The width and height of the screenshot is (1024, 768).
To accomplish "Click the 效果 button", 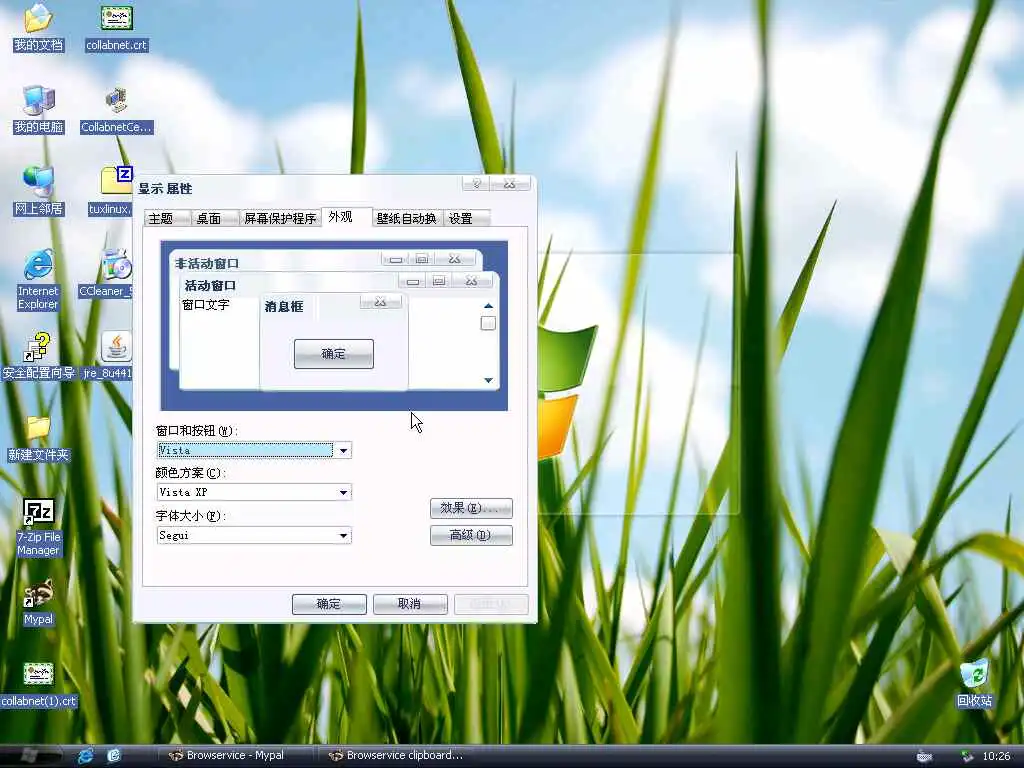I will pyautogui.click(x=471, y=508).
